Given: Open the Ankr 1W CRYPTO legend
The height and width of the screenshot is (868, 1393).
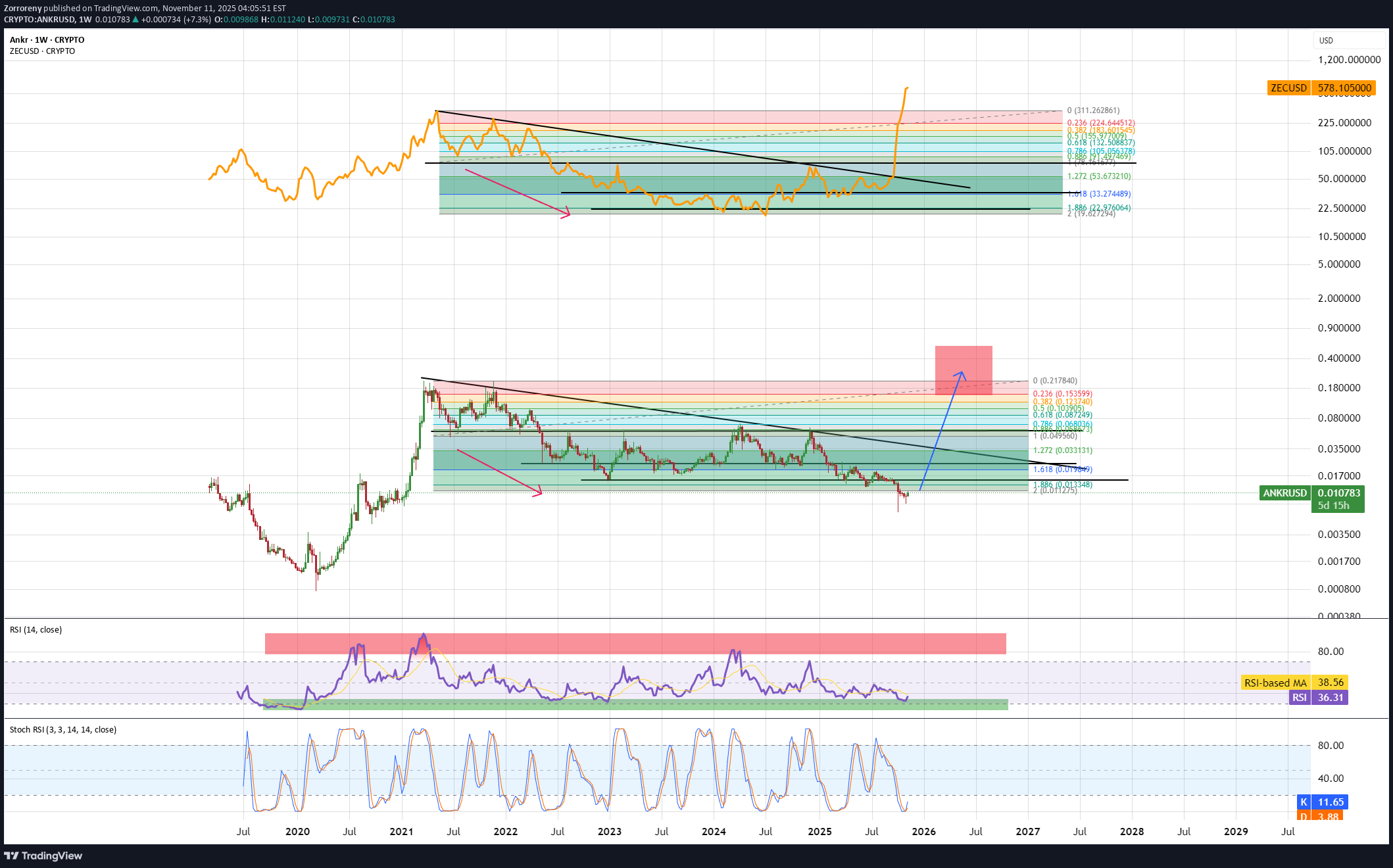Looking at the screenshot, I should coord(47,40).
